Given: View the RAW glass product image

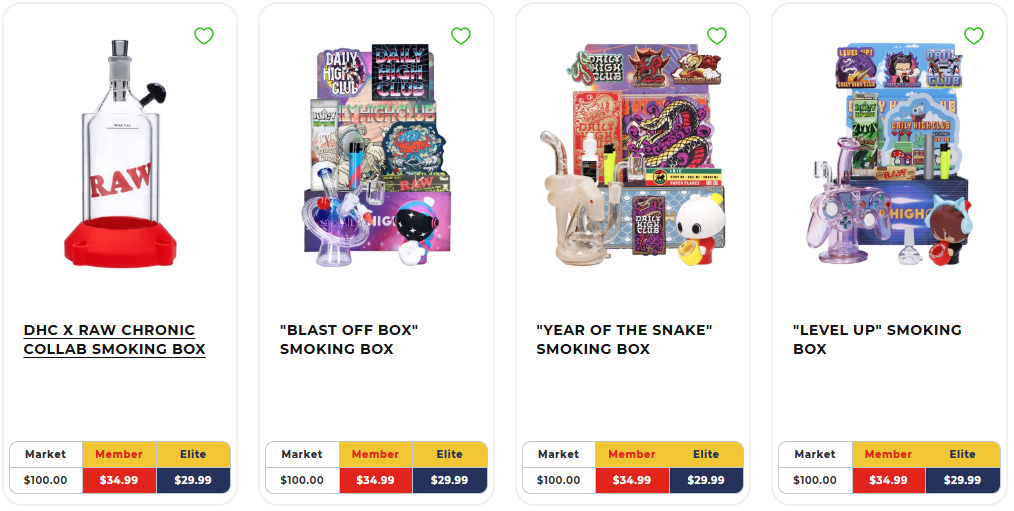Looking at the screenshot, I should [x=120, y=153].
